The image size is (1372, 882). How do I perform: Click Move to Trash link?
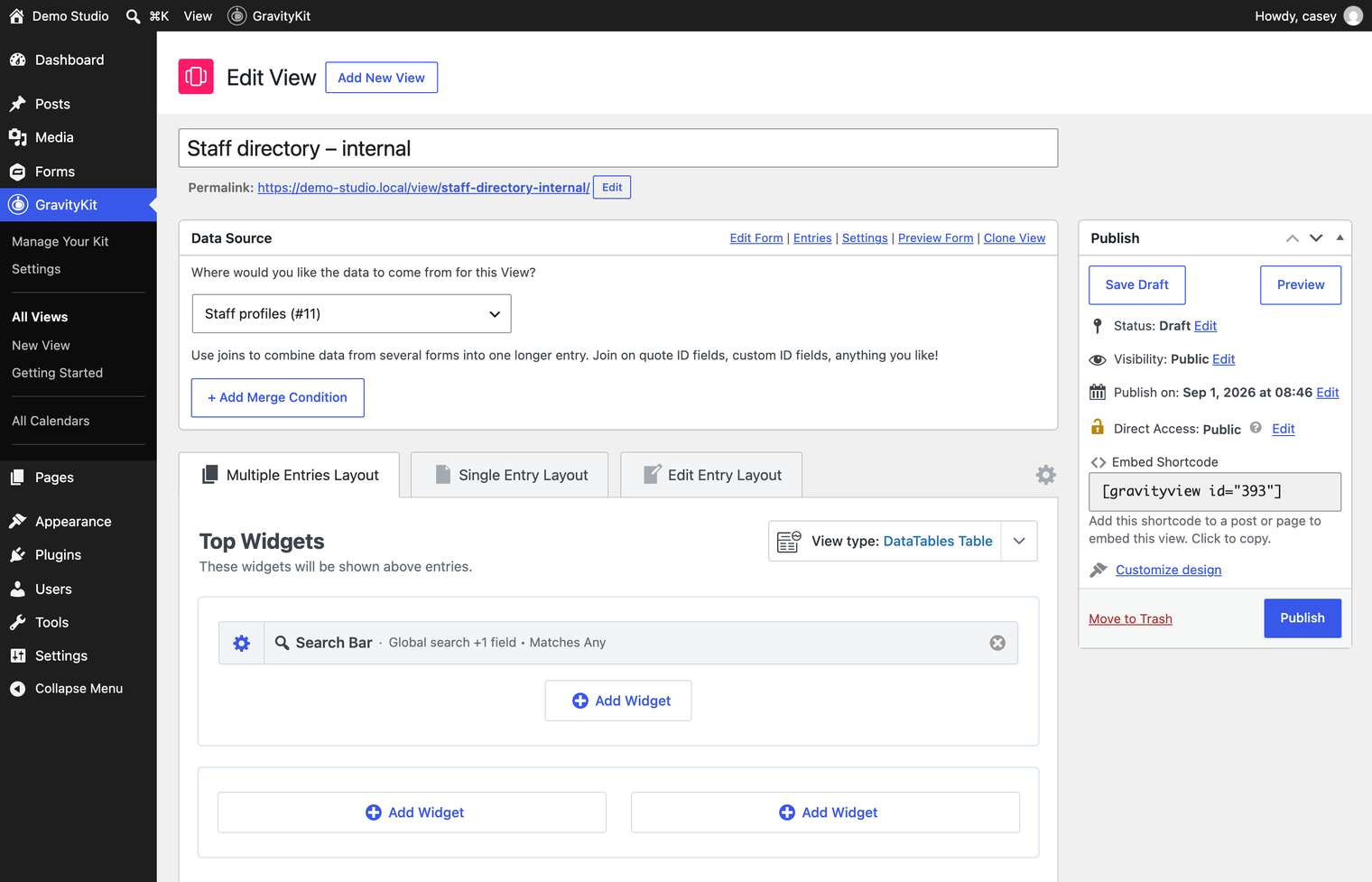click(x=1130, y=619)
